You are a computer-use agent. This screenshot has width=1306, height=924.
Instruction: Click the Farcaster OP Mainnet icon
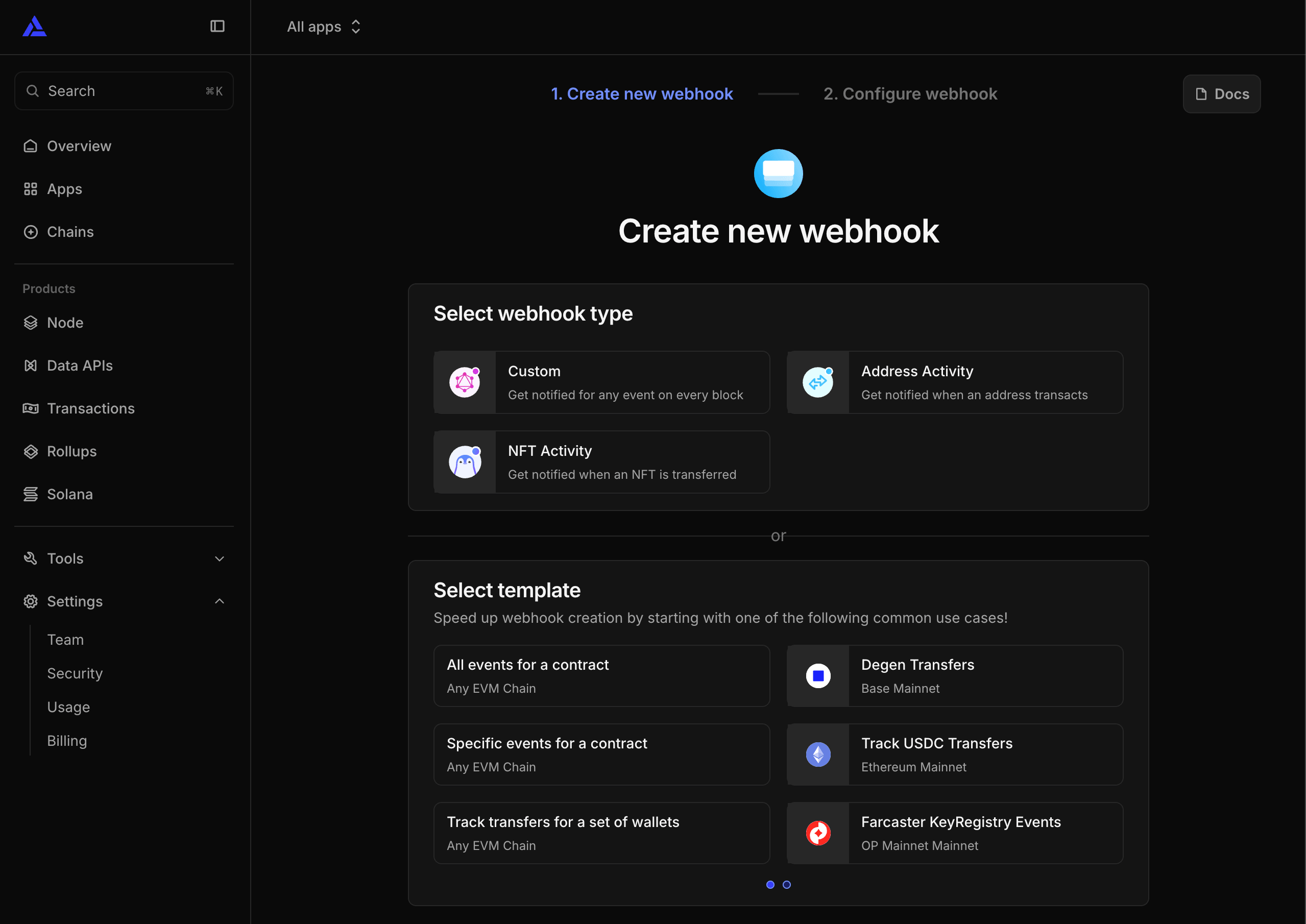818,833
